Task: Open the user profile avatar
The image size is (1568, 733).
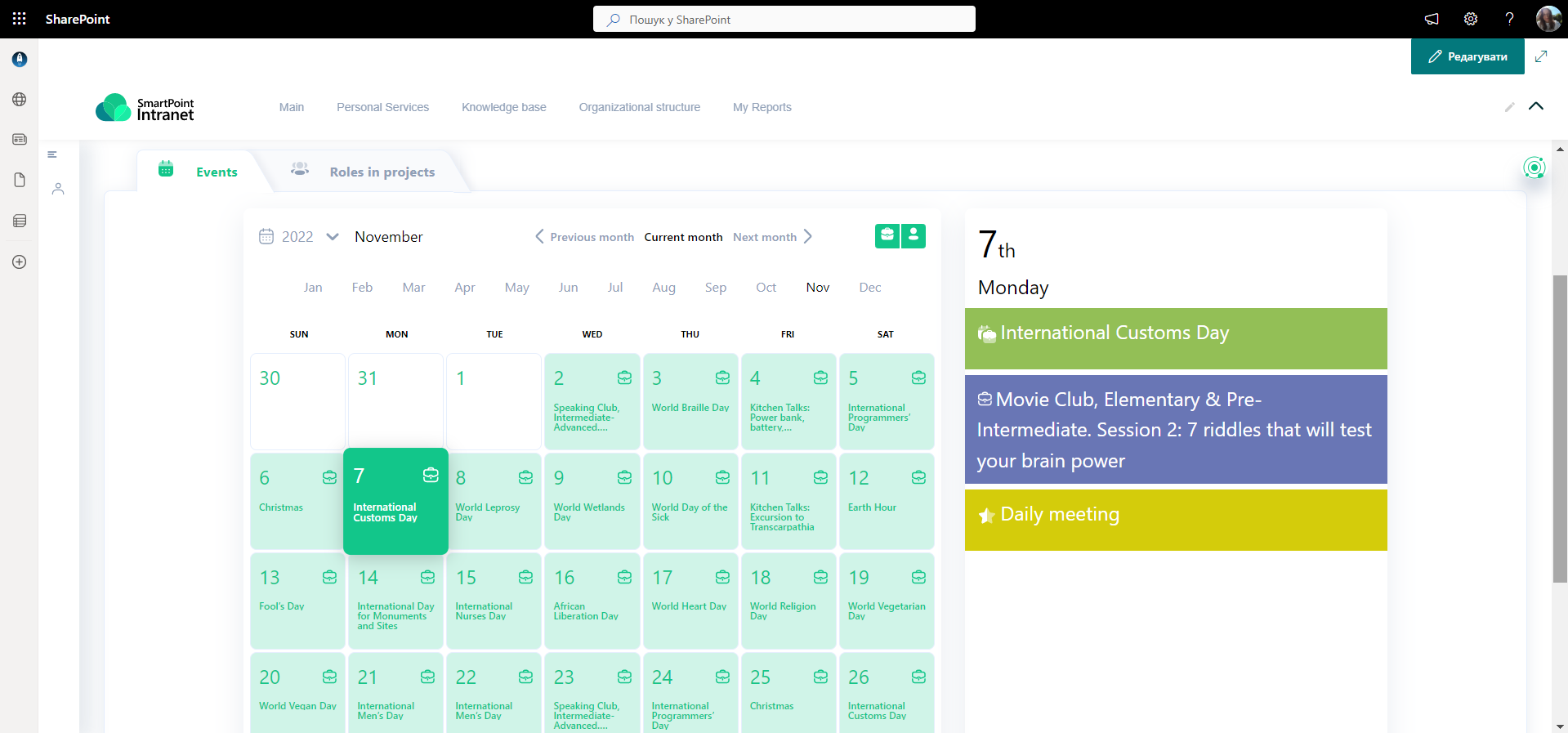Action: pos(1548,19)
